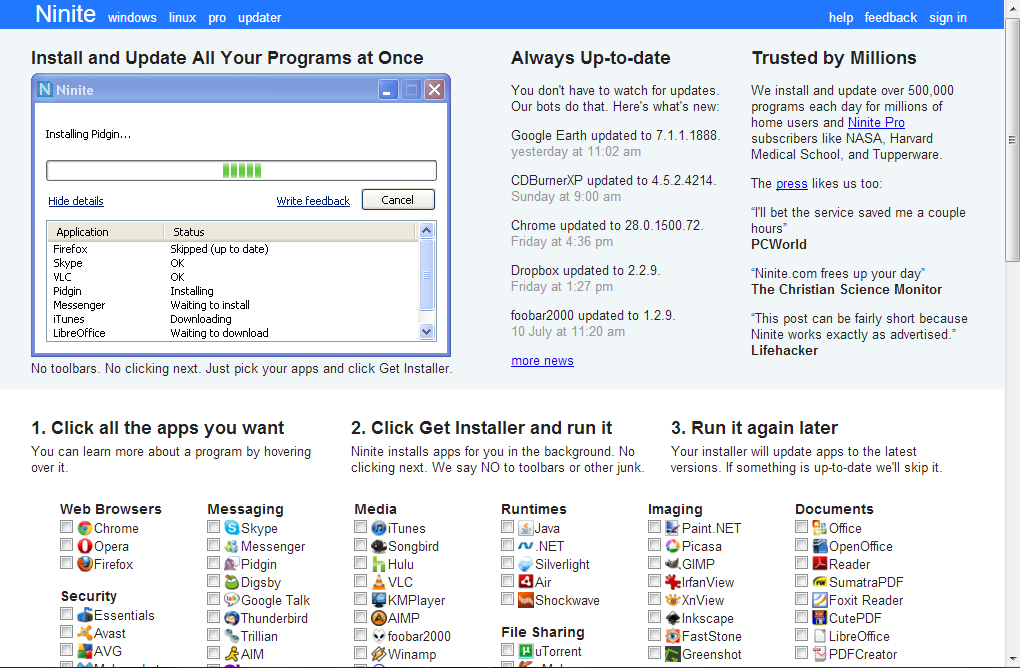Click the Cancel button in the installer
Viewport: 1020px width, 668px height.
coord(398,200)
